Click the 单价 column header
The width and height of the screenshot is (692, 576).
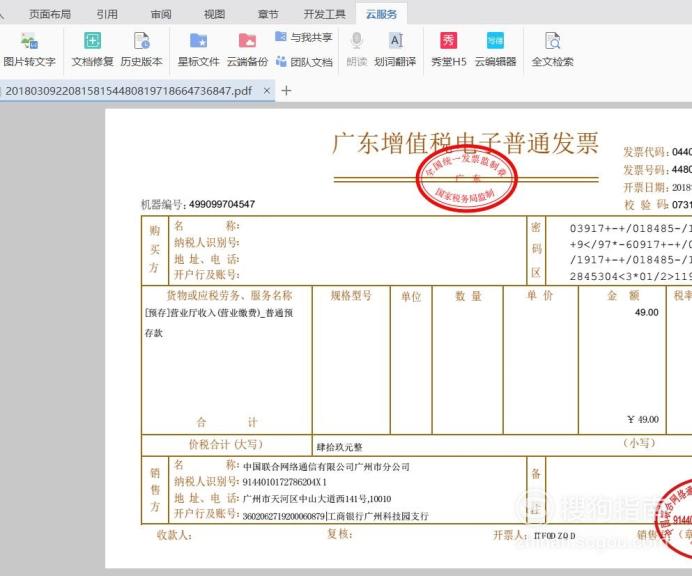(x=540, y=295)
